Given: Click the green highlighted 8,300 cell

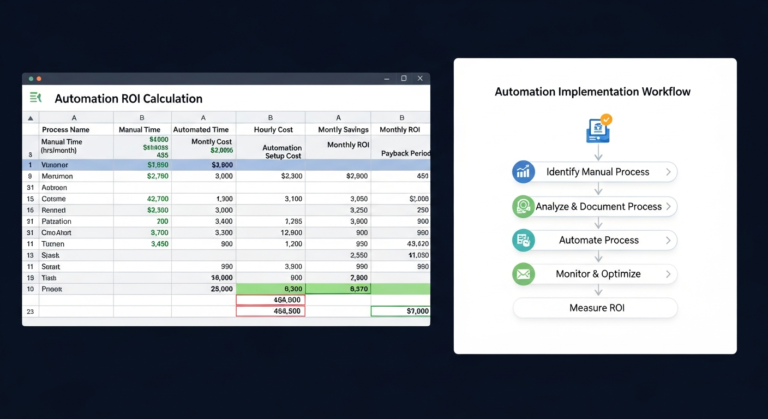Looking at the screenshot, I should [270, 289].
